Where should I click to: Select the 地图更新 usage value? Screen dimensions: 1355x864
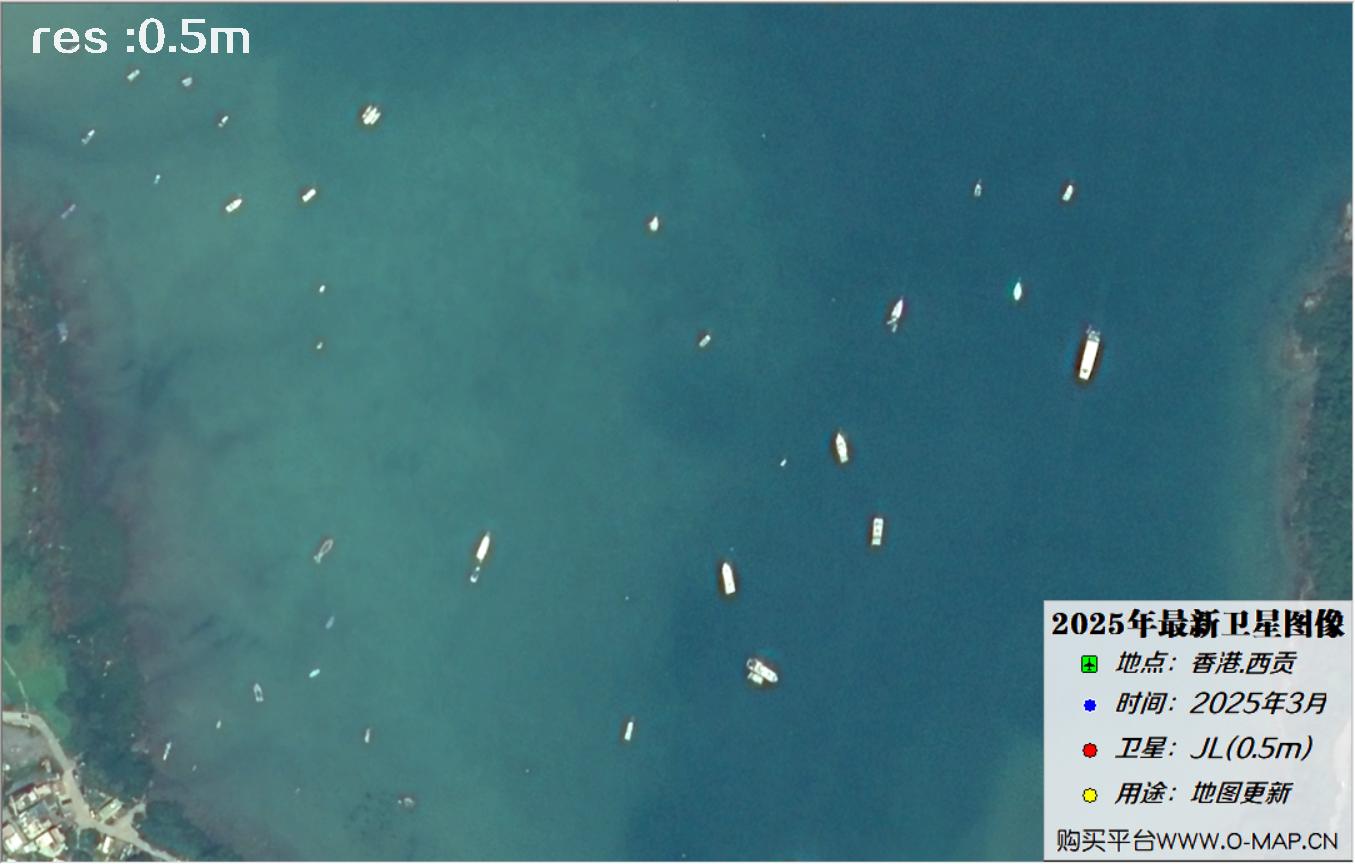click(x=1240, y=795)
